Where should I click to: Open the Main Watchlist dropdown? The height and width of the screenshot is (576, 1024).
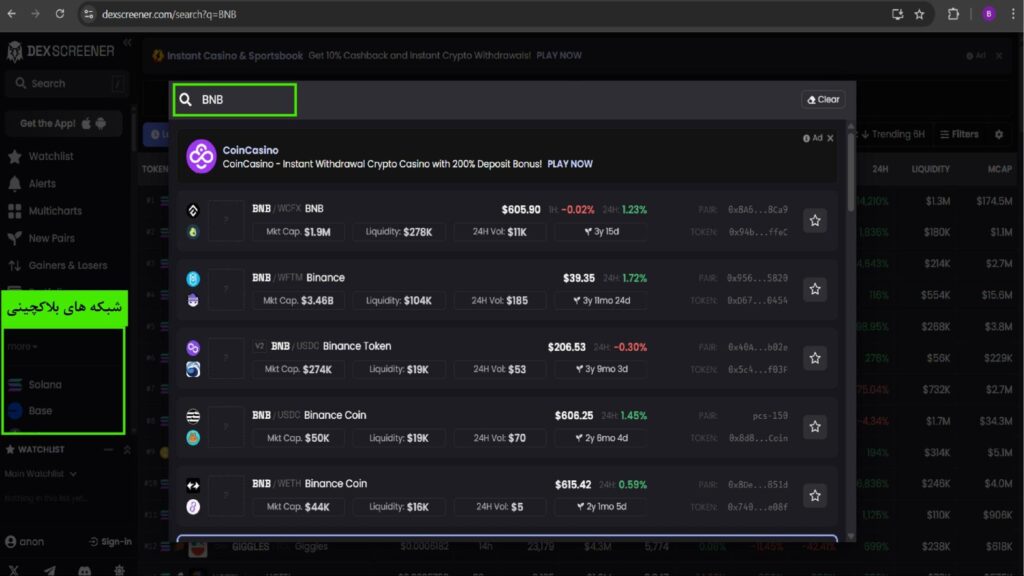(x=40, y=473)
